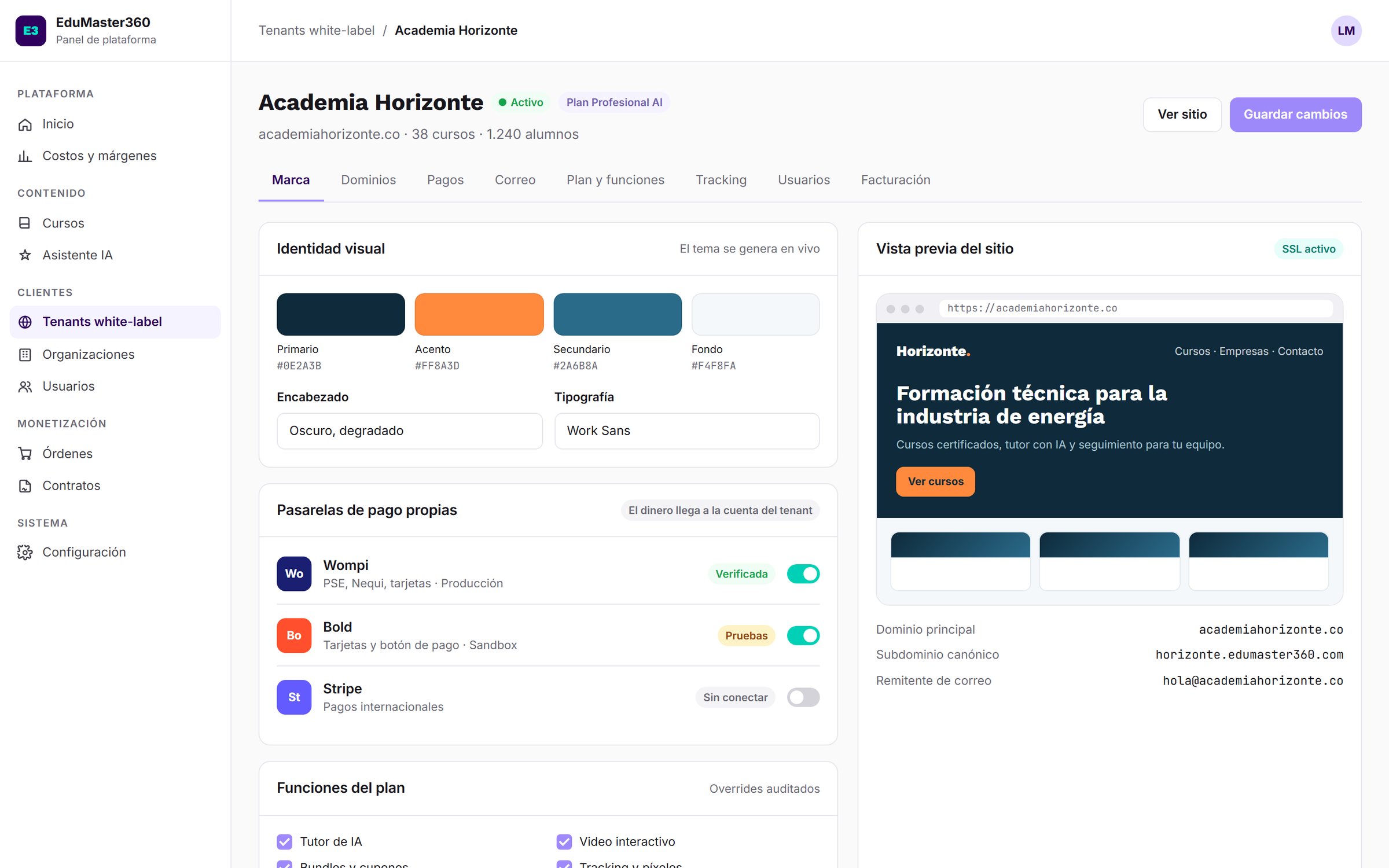Enable the Stripe payment gateway toggle
Viewport: 1389px width, 868px height.
tap(803, 697)
